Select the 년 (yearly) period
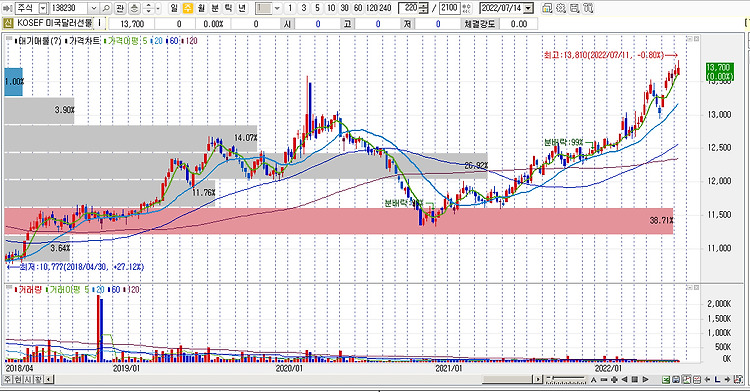750x392 pixels. click(x=243, y=8)
